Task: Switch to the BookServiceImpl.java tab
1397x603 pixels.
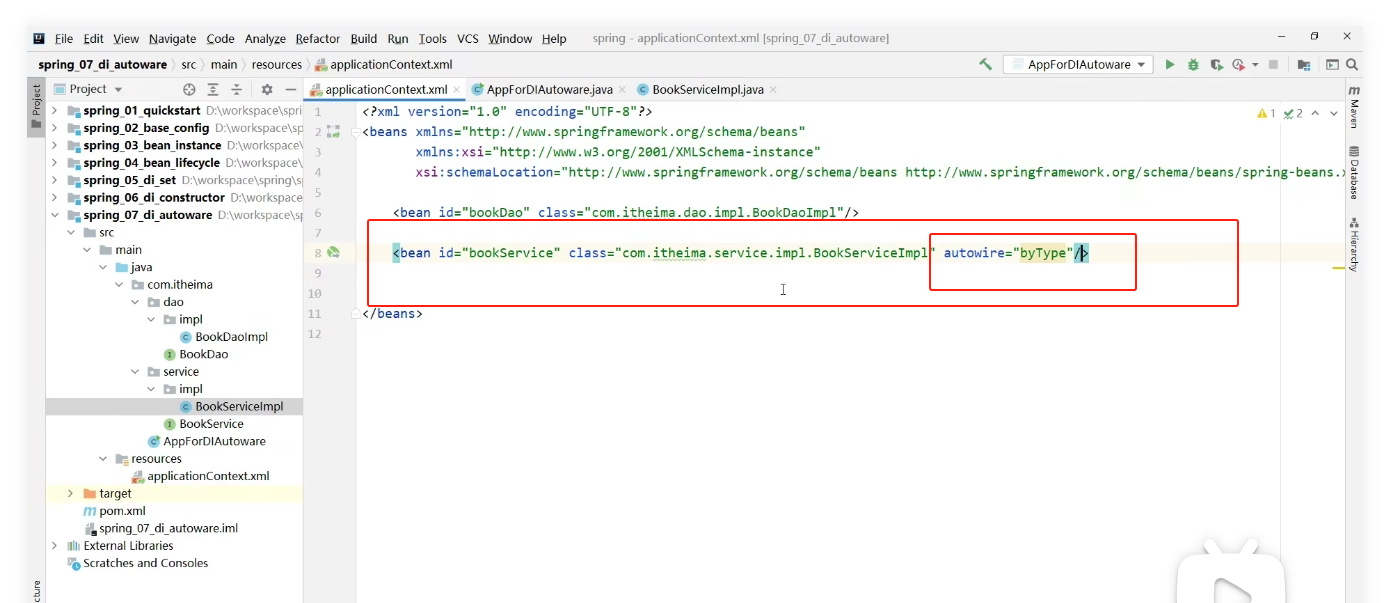Action: pos(707,89)
